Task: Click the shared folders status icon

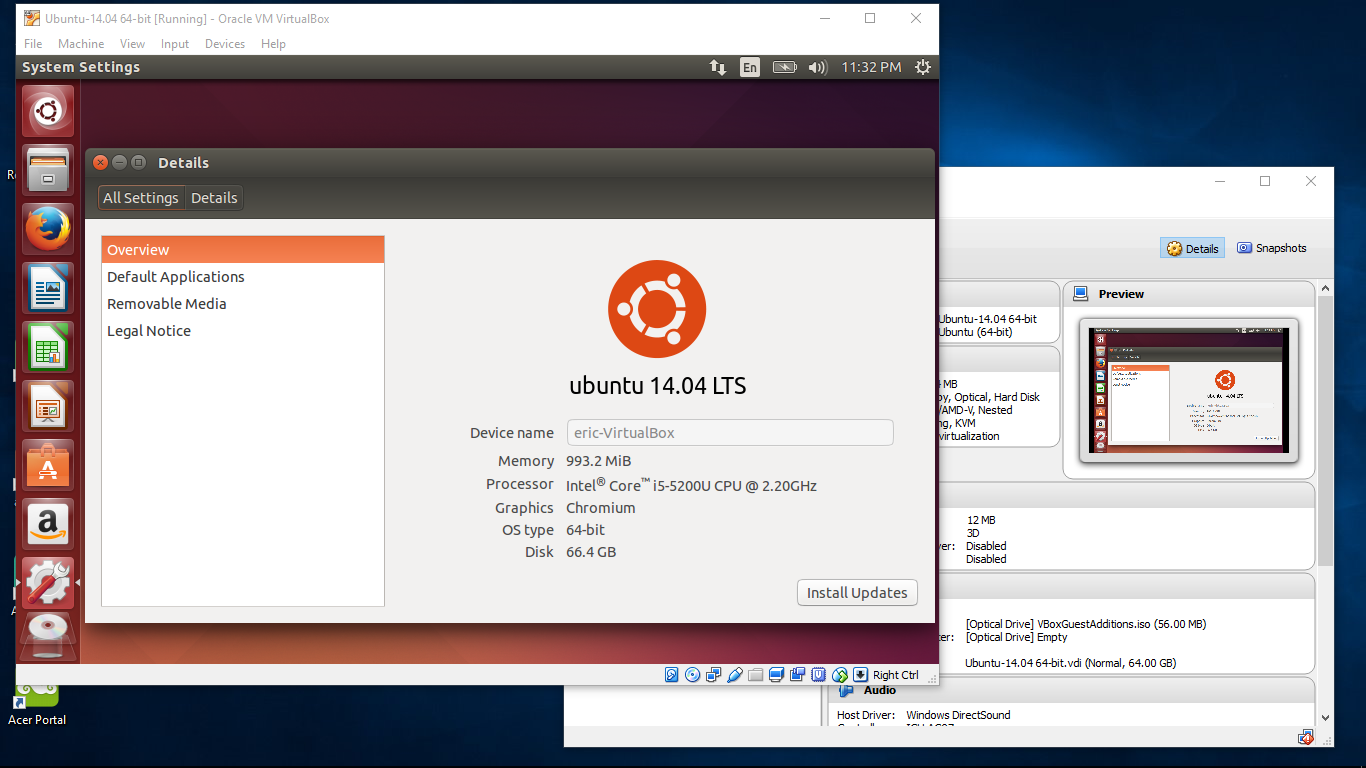Action: coord(755,675)
